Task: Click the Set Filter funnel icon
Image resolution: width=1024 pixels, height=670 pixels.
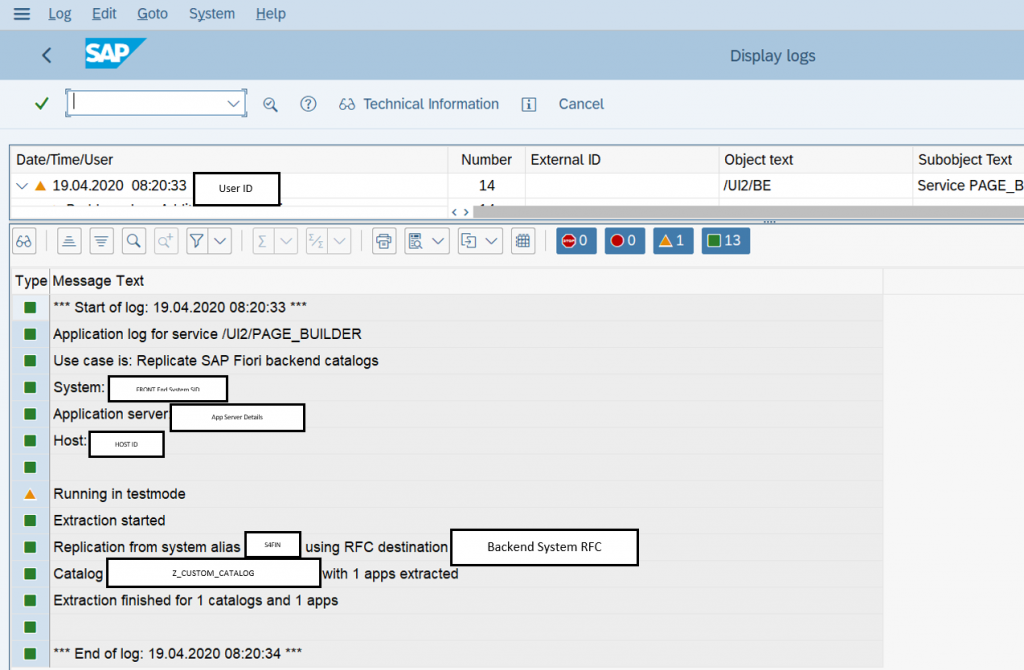Action: 197,241
